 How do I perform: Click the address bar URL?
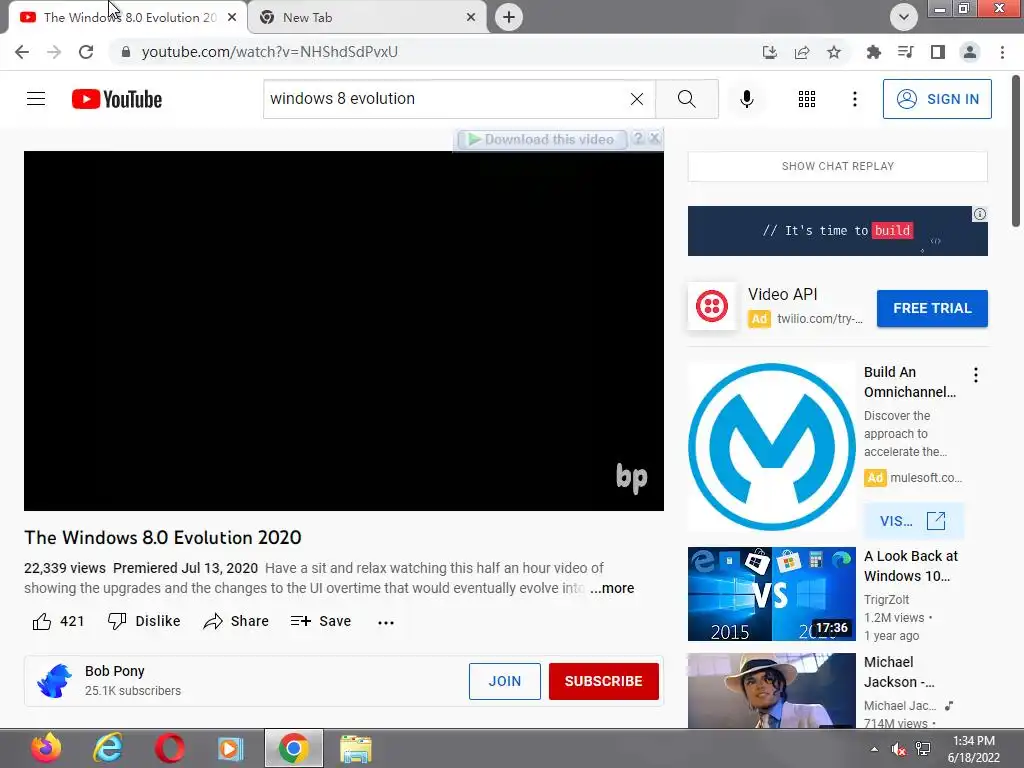(x=269, y=52)
